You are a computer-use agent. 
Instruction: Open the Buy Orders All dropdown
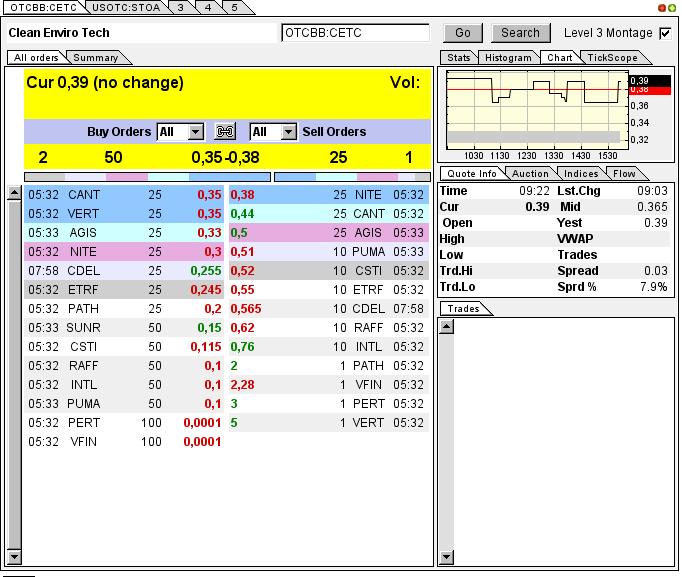(x=180, y=132)
